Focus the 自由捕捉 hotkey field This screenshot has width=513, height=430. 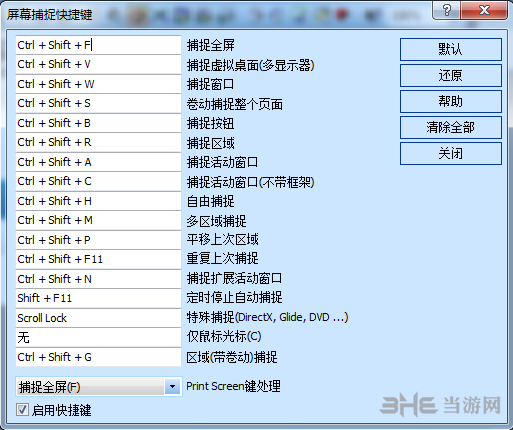point(98,201)
